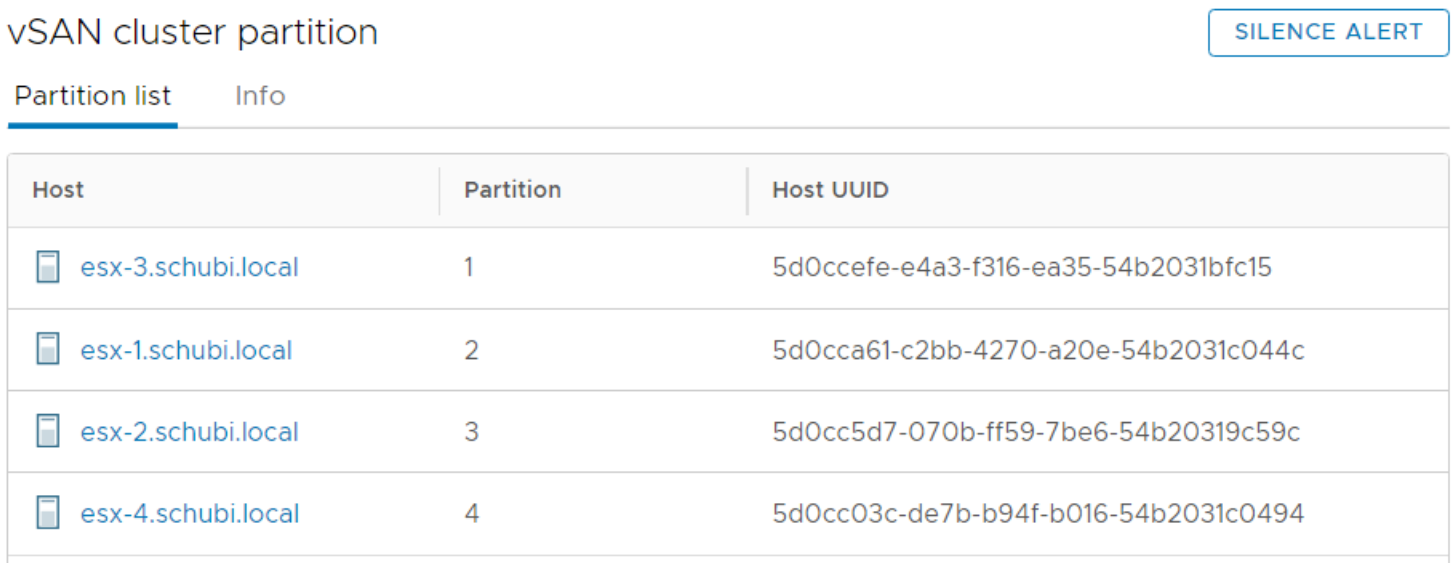Select the UUID starting with 5d0cc5d7
Viewport: 1455px width, 563px height.
pyautogui.click(x=1036, y=432)
